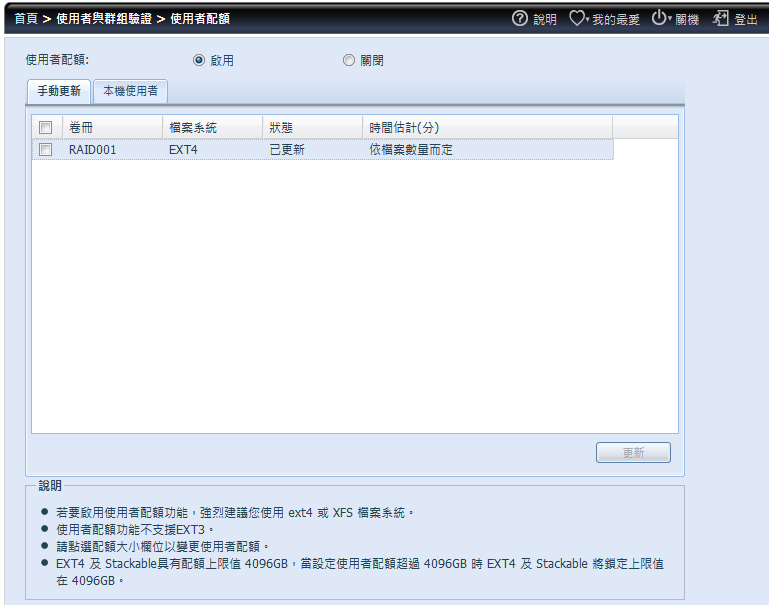Check the RAID001 row checkbox

46,149
